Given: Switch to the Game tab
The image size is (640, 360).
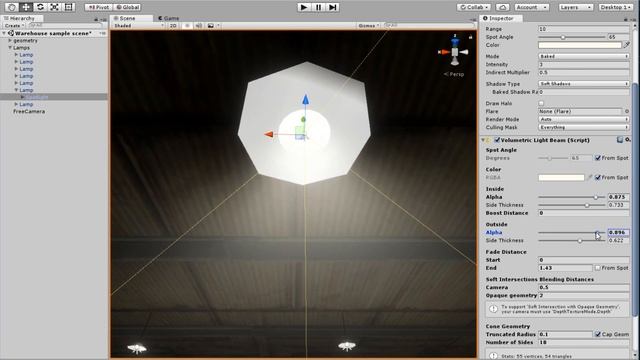Looking at the screenshot, I should pos(168,18).
